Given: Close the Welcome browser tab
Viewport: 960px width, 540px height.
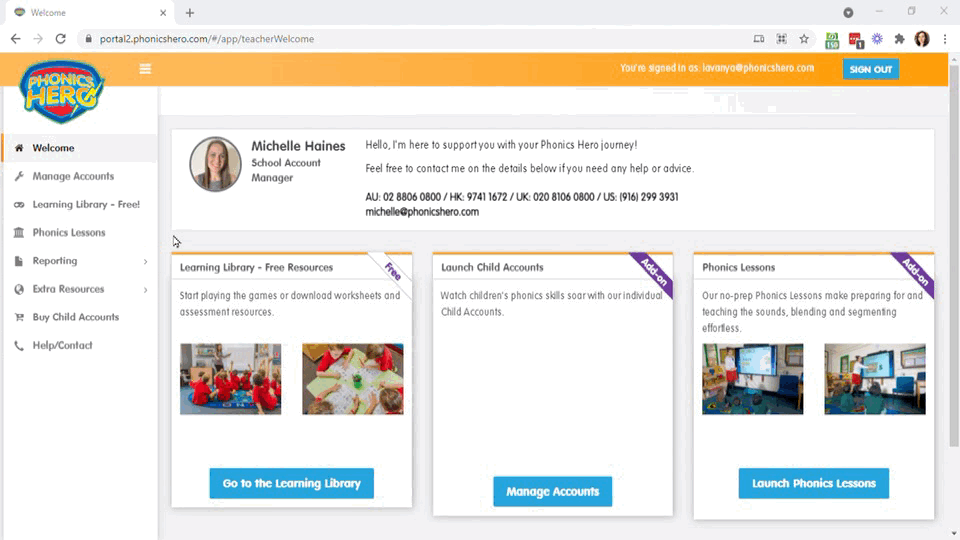Looking at the screenshot, I should (x=163, y=13).
